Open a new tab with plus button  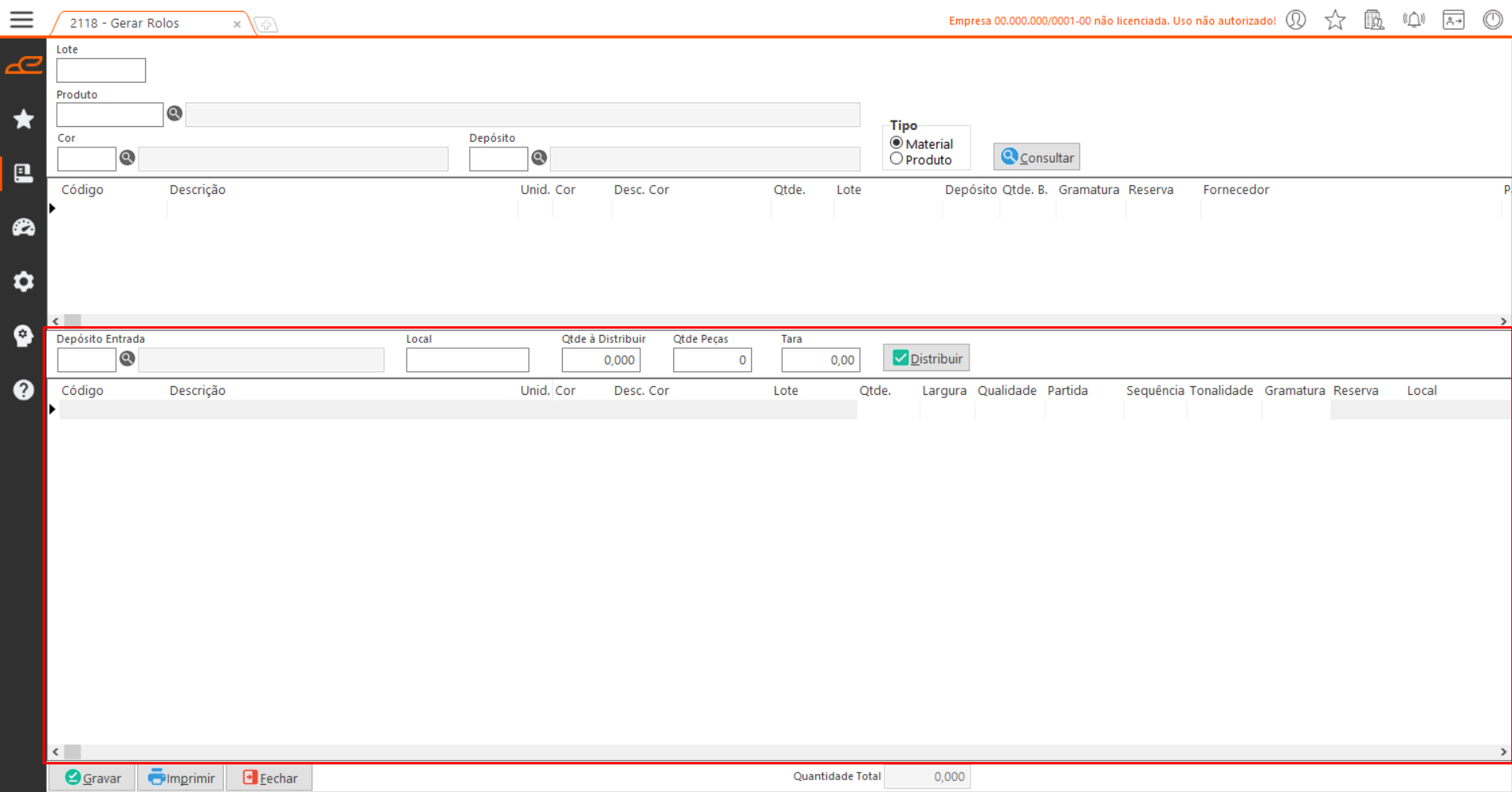click(x=266, y=24)
